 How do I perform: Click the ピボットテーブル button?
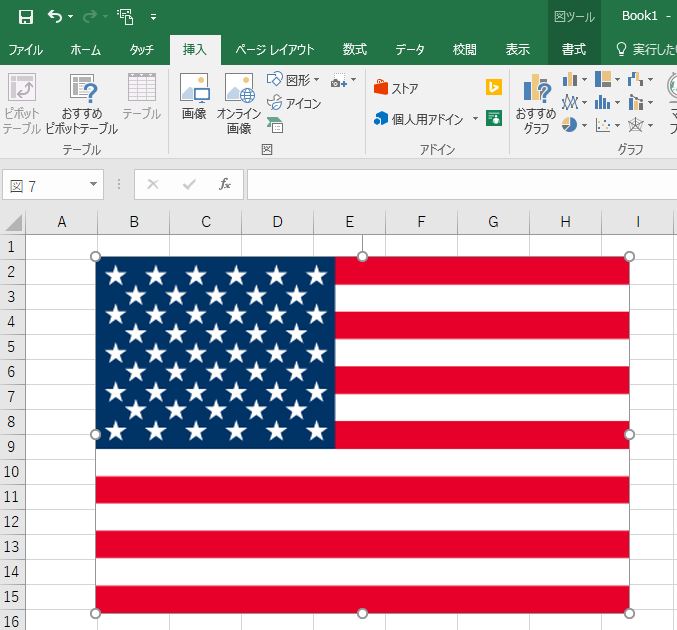pyautogui.click(x=22, y=104)
